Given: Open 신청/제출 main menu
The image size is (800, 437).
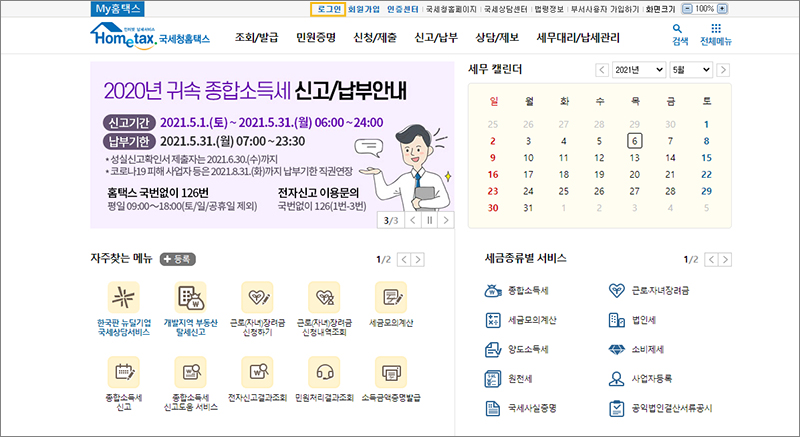Looking at the screenshot, I should click(375, 37).
